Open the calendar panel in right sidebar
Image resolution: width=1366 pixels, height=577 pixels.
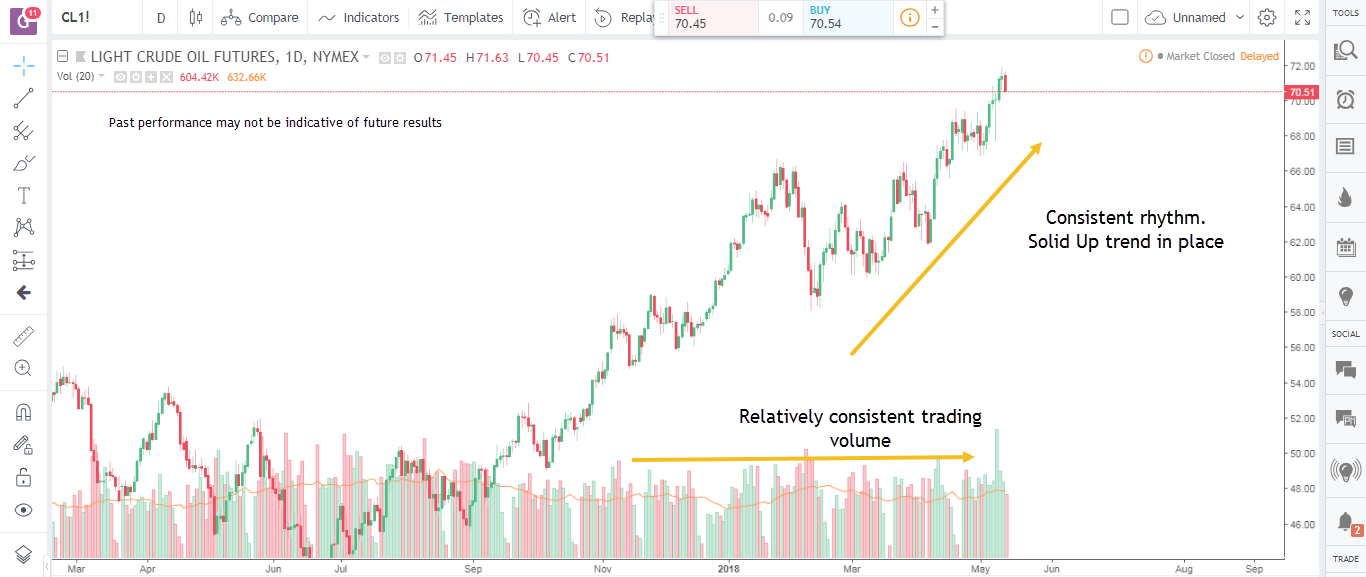(1345, 247)
